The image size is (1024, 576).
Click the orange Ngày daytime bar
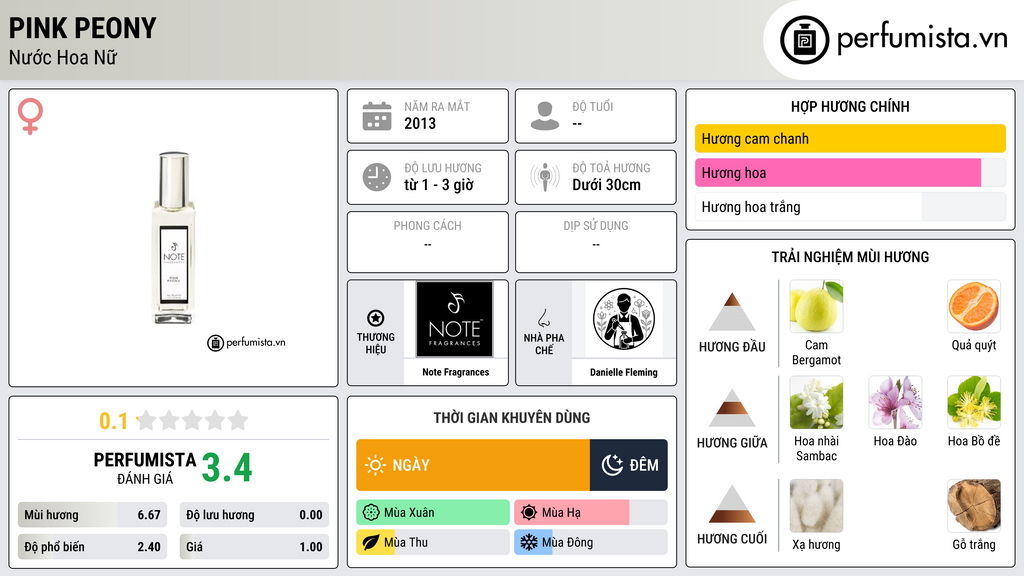(x=473, y=465)
